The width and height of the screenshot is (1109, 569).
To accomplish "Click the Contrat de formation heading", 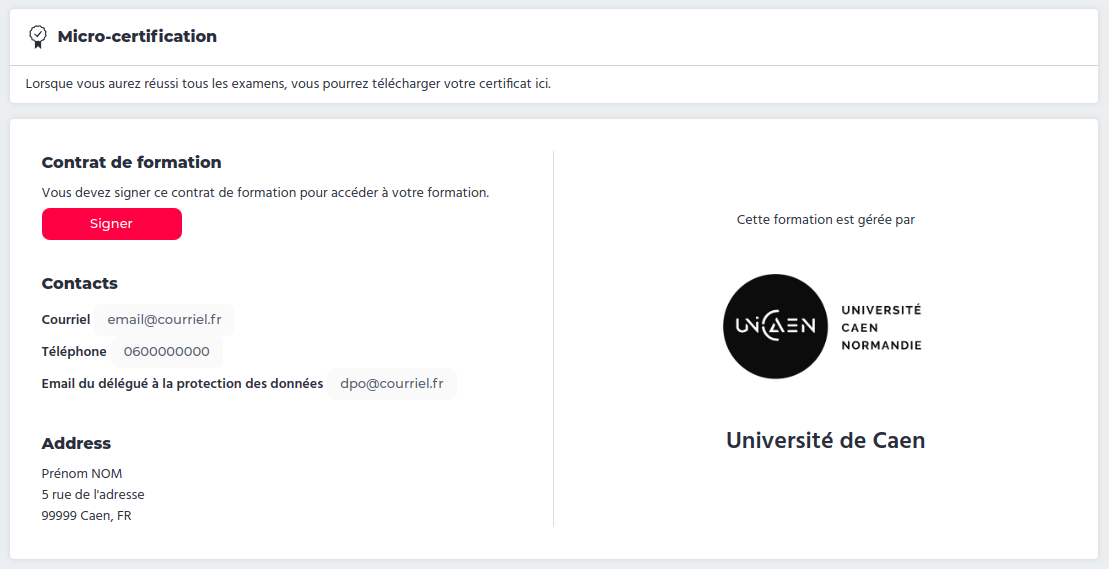I will (132, 163).
